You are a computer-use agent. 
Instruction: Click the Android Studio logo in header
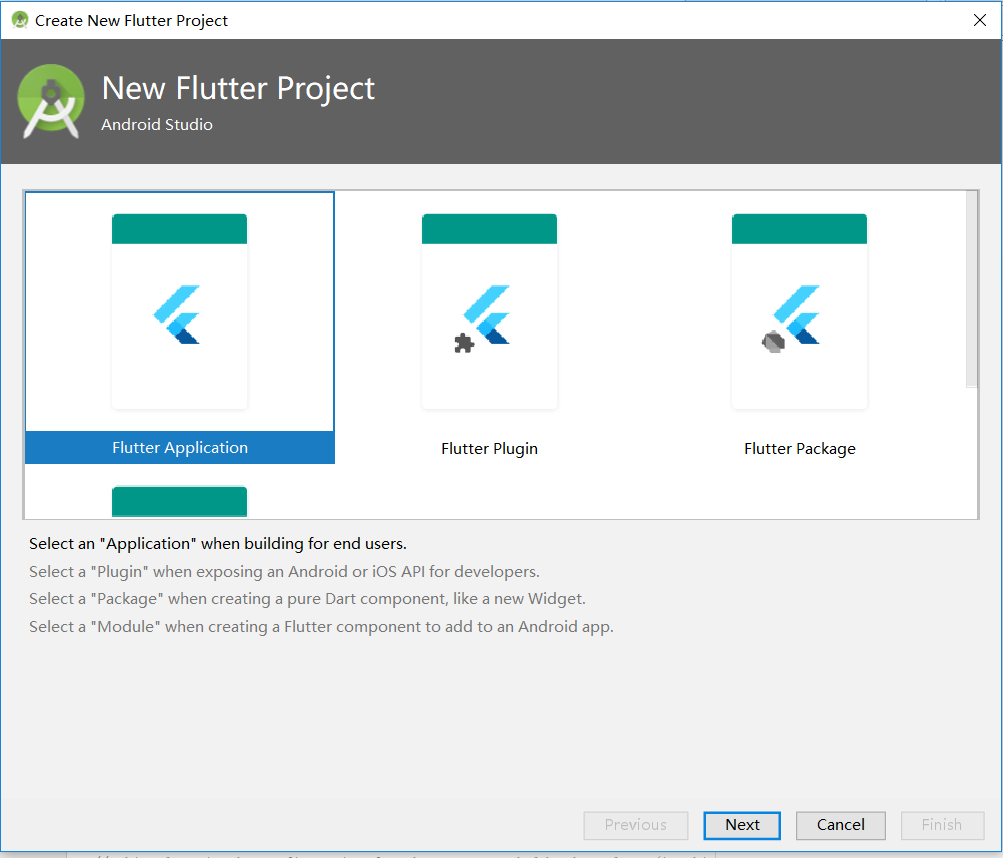coord(51,101)
